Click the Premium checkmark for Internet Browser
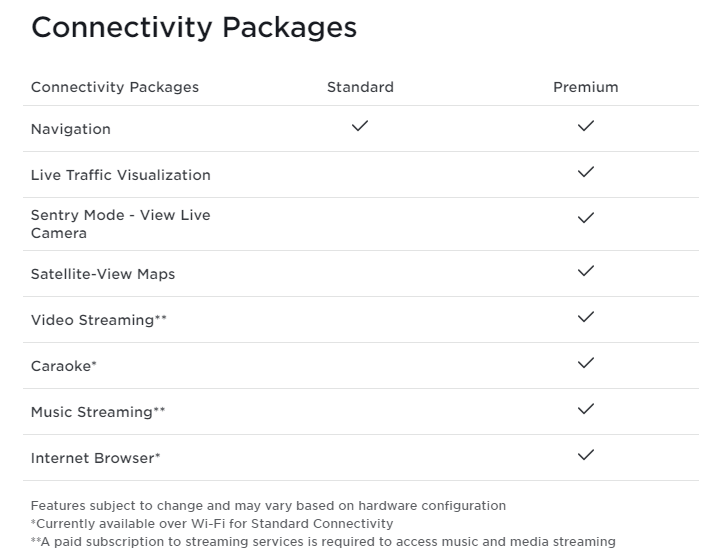The height and width of the screenshot is (559, 709). 586,455
